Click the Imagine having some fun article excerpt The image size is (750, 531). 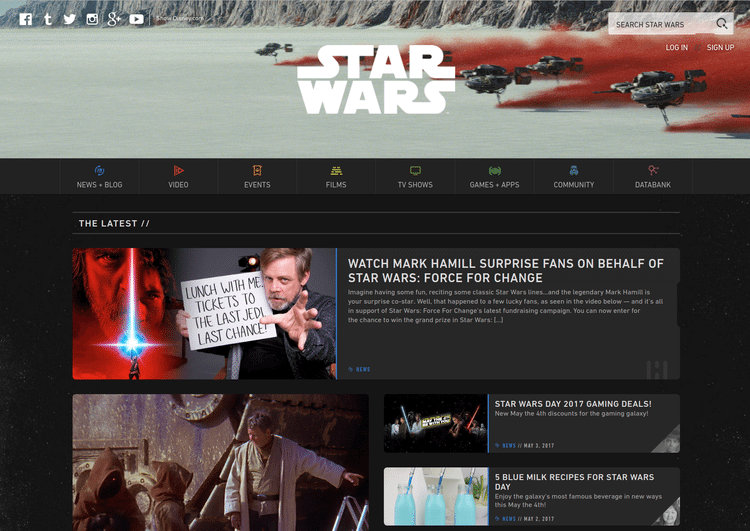[x=506, y=306]
